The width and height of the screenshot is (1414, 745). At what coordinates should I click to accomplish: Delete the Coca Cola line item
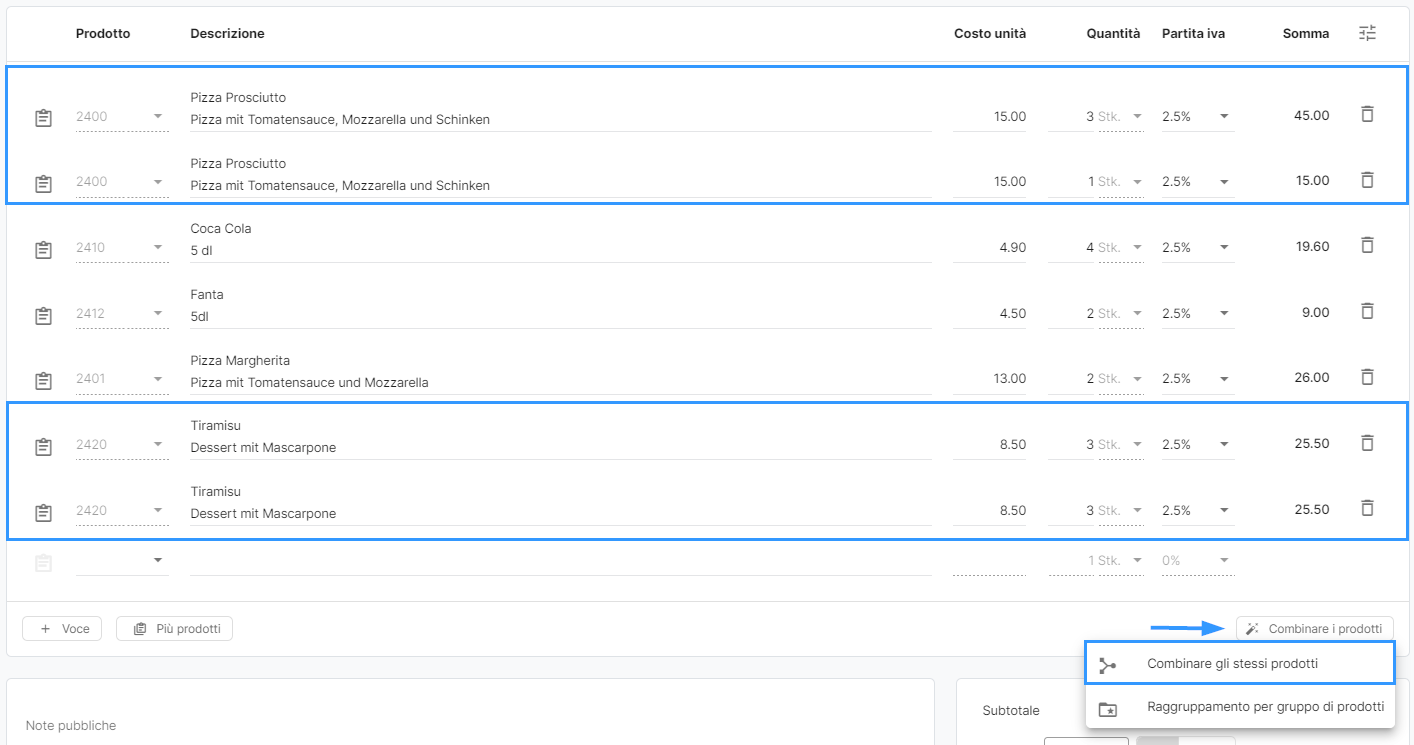click(1367, 245)
